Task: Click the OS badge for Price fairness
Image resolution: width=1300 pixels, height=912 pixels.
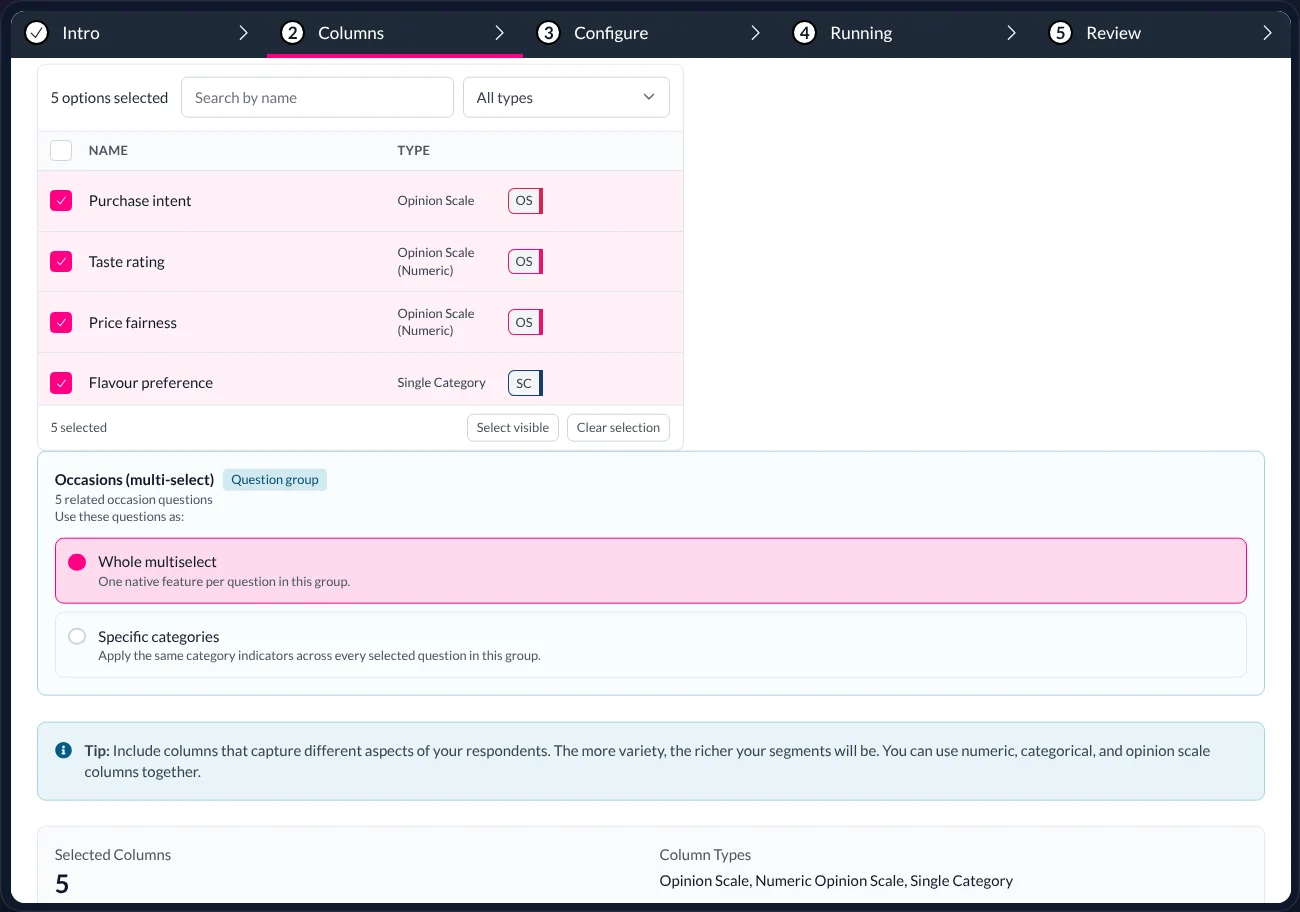Action: 525,322
